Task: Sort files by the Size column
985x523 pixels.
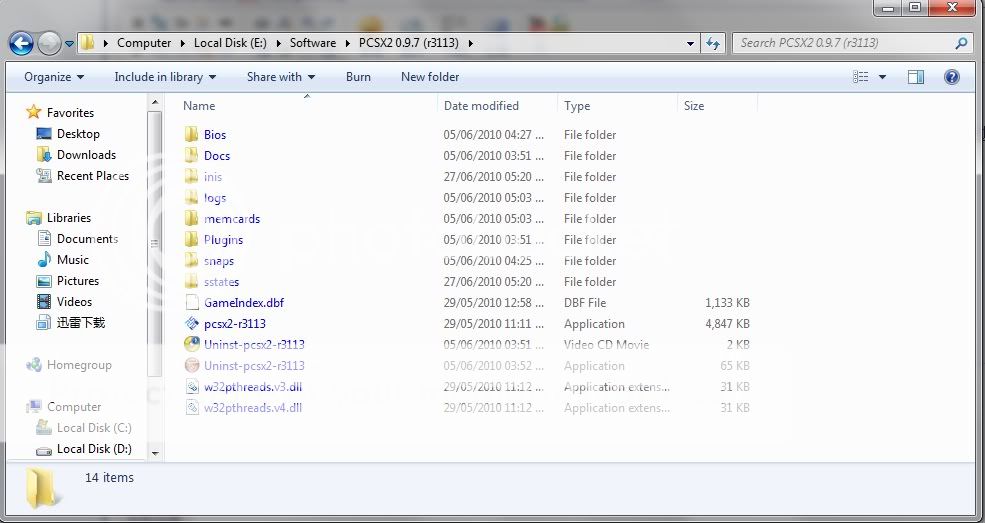Action: point(694,106)
